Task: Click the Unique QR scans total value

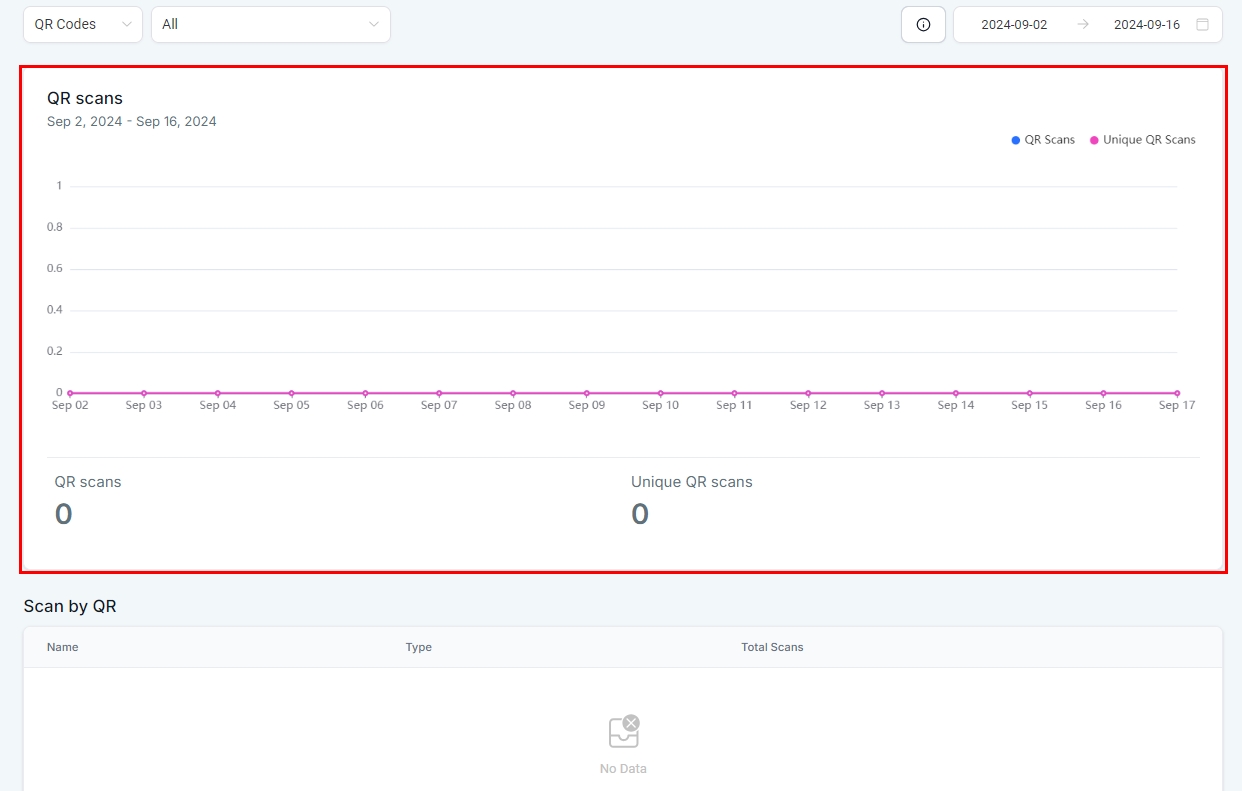Action: (640, 514)
